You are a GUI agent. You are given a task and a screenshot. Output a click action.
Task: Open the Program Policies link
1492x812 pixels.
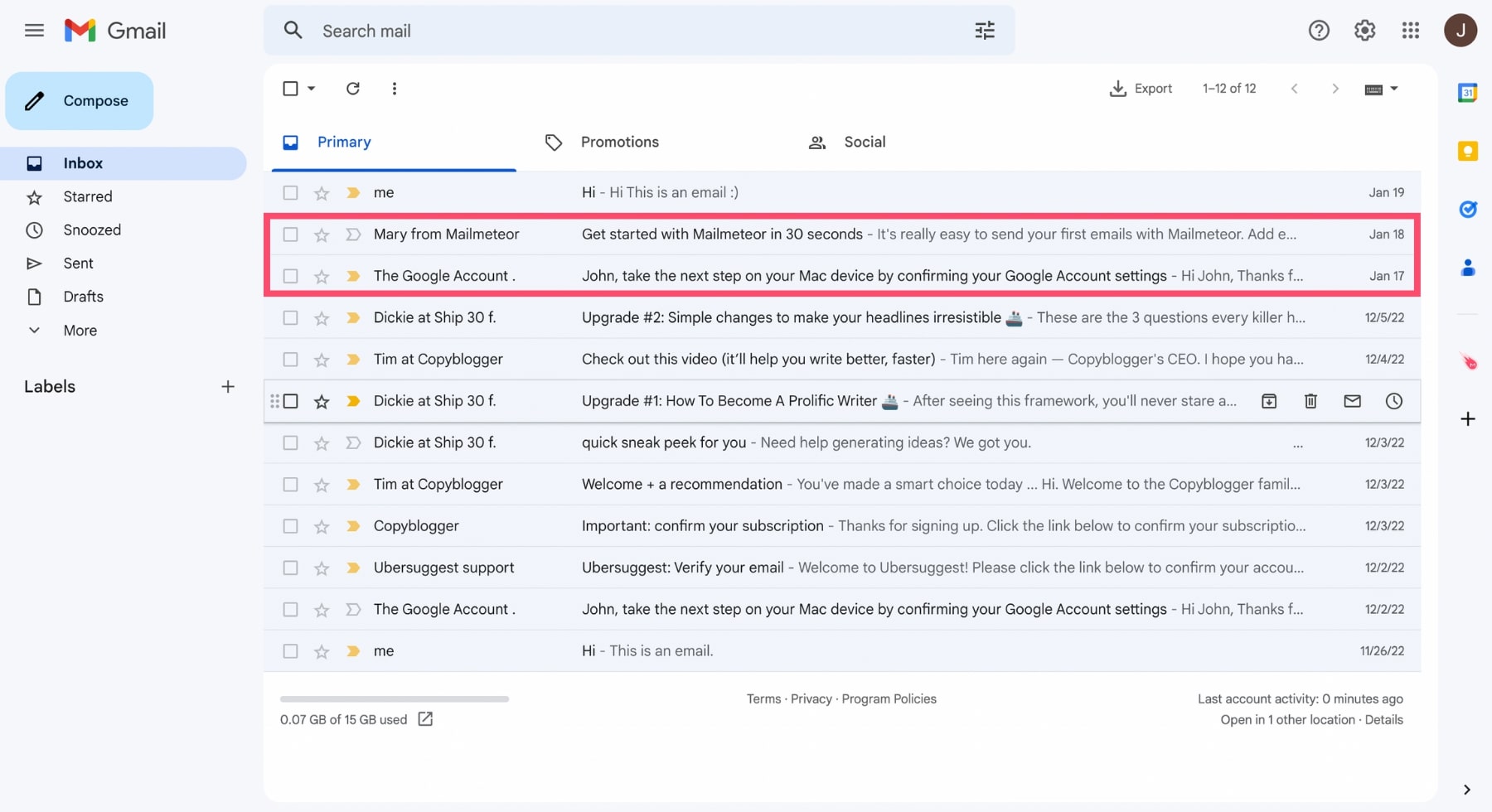[x=889, y=698]
